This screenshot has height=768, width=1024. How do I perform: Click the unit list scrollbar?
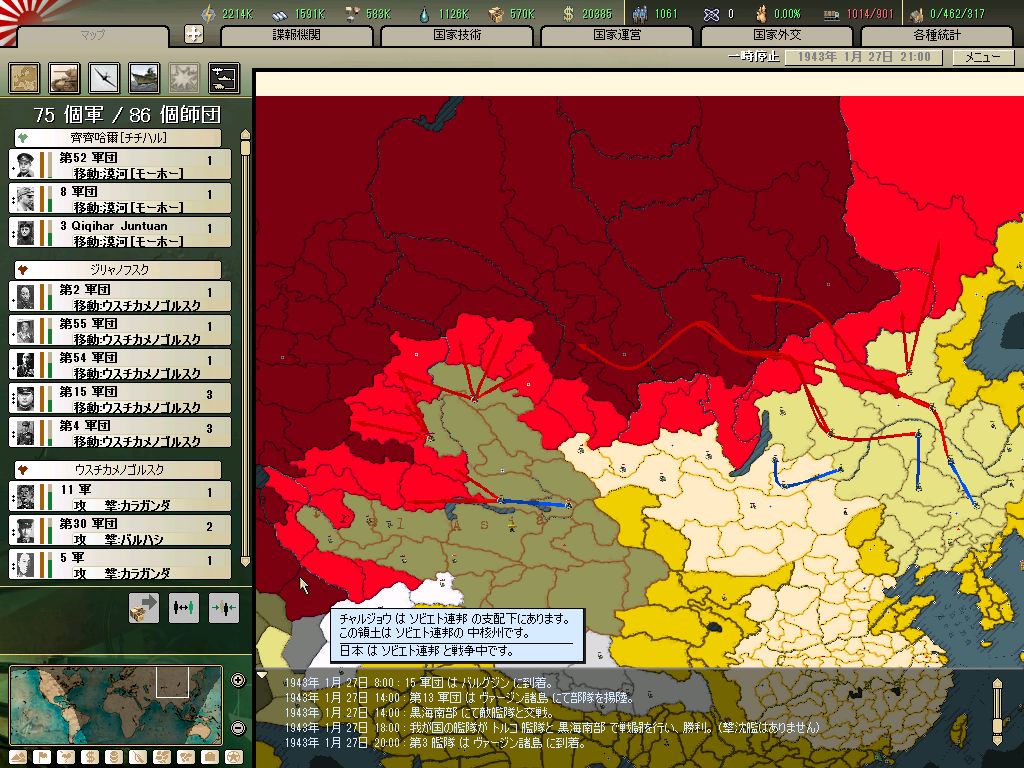coord(245,347)
